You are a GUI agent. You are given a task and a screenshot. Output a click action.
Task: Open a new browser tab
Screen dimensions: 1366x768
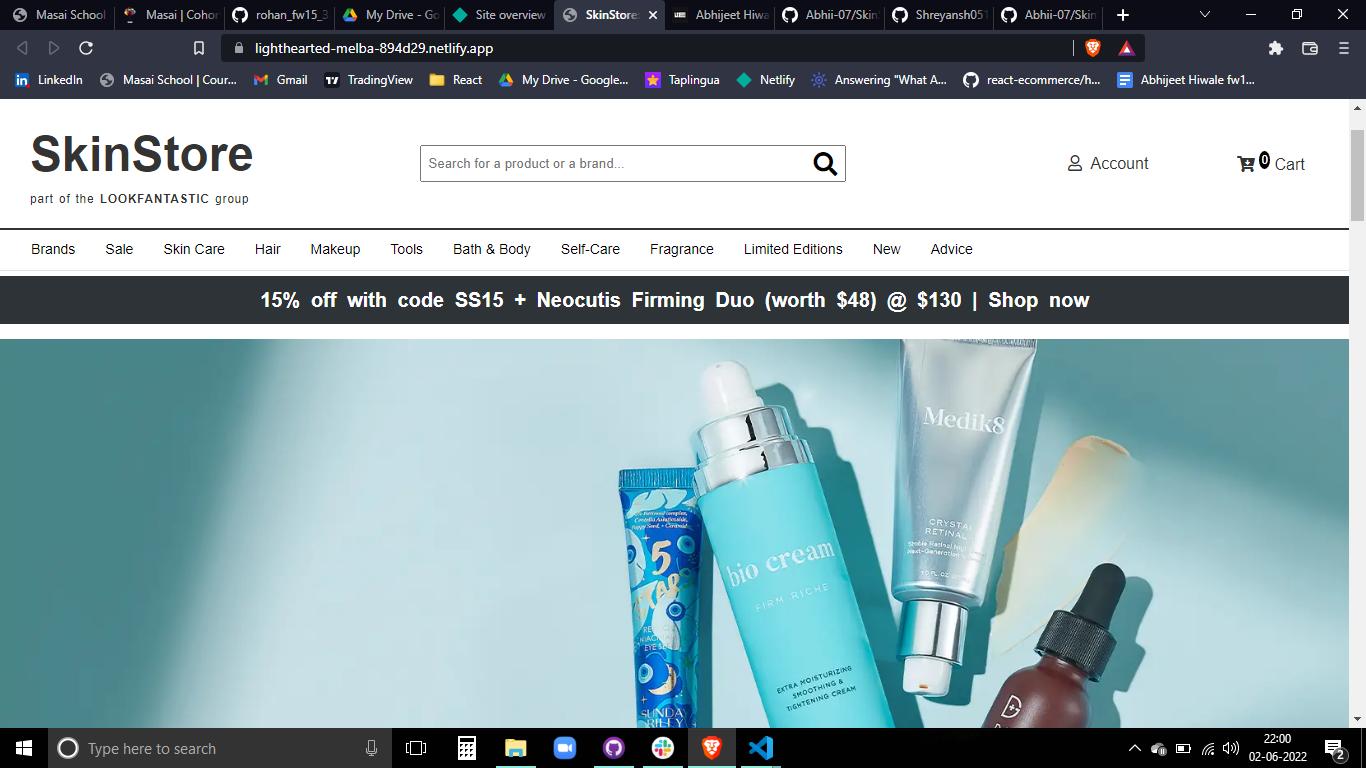[1123, 15]
